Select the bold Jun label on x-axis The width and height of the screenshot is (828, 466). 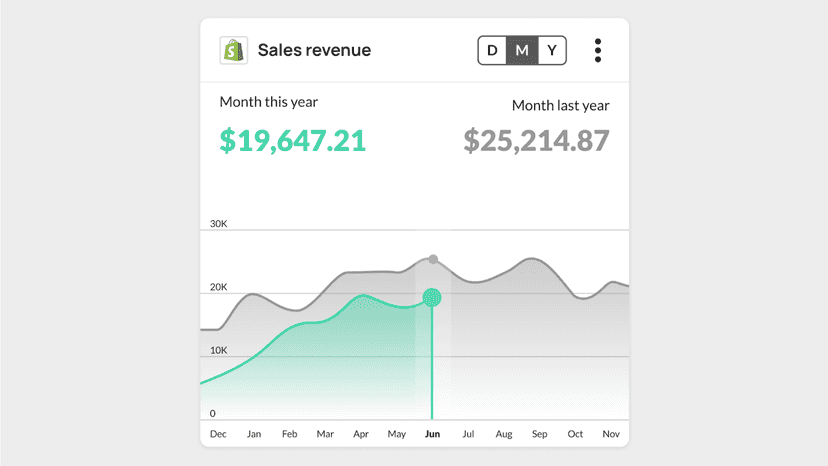pyautogui.click(x=432, y=434)
